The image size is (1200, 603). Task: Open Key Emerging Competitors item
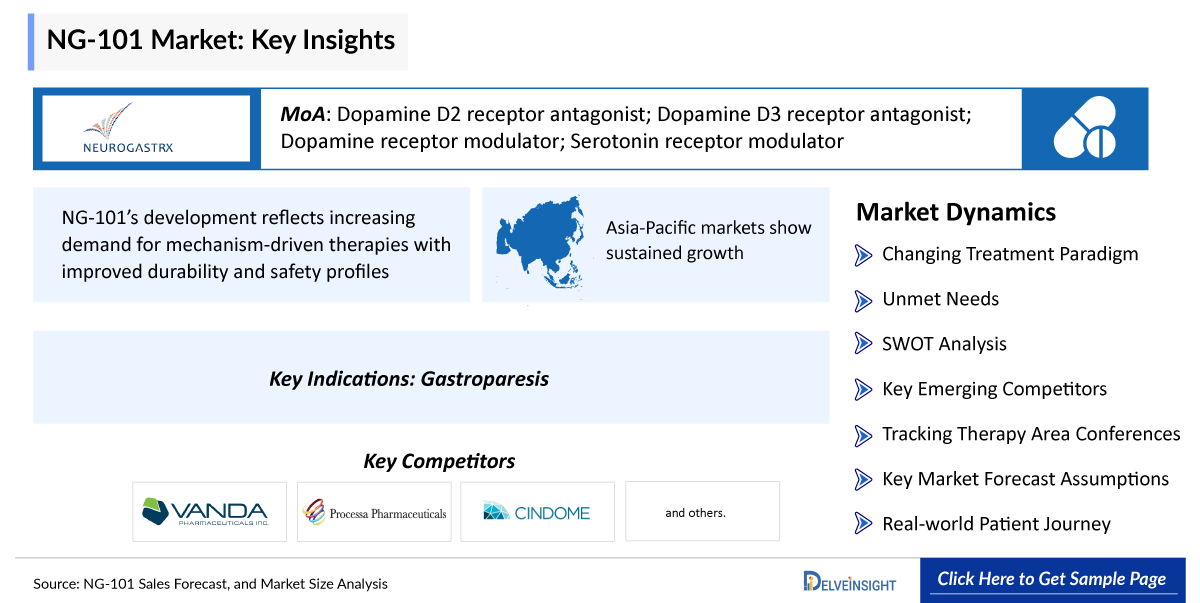(x=994, y=389)
